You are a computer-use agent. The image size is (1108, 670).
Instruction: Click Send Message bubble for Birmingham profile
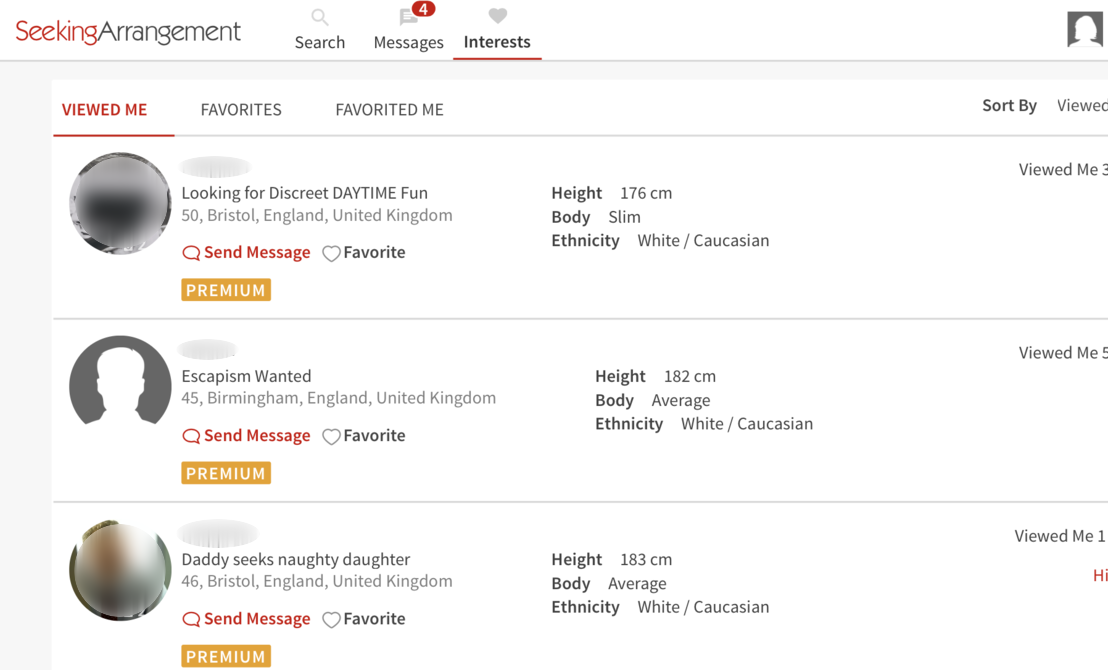pyautogui.click(x=191, y=436)
